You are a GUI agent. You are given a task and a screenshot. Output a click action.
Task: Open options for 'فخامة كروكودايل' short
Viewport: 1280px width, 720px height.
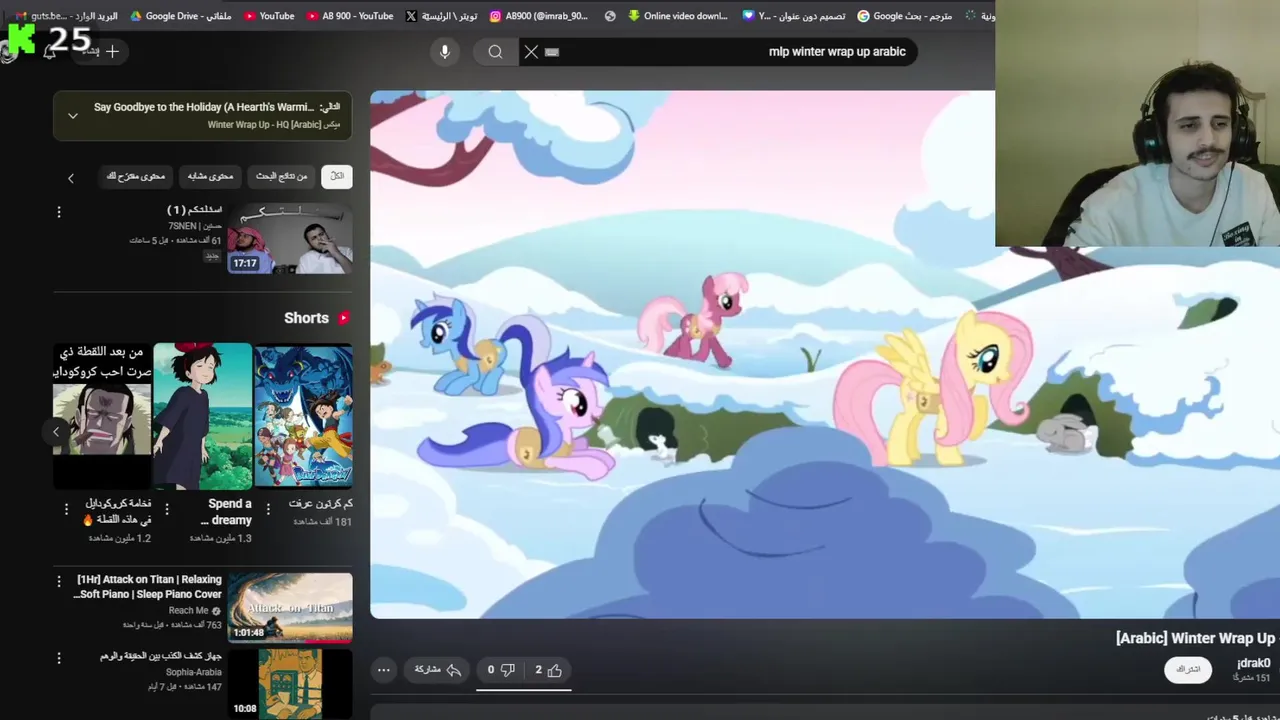66,509
